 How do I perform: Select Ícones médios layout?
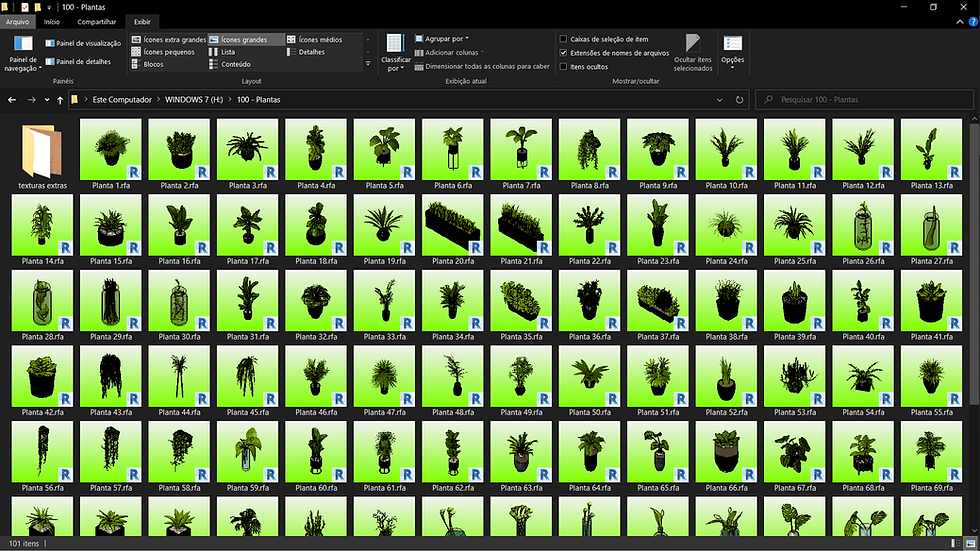click(315, 39)
